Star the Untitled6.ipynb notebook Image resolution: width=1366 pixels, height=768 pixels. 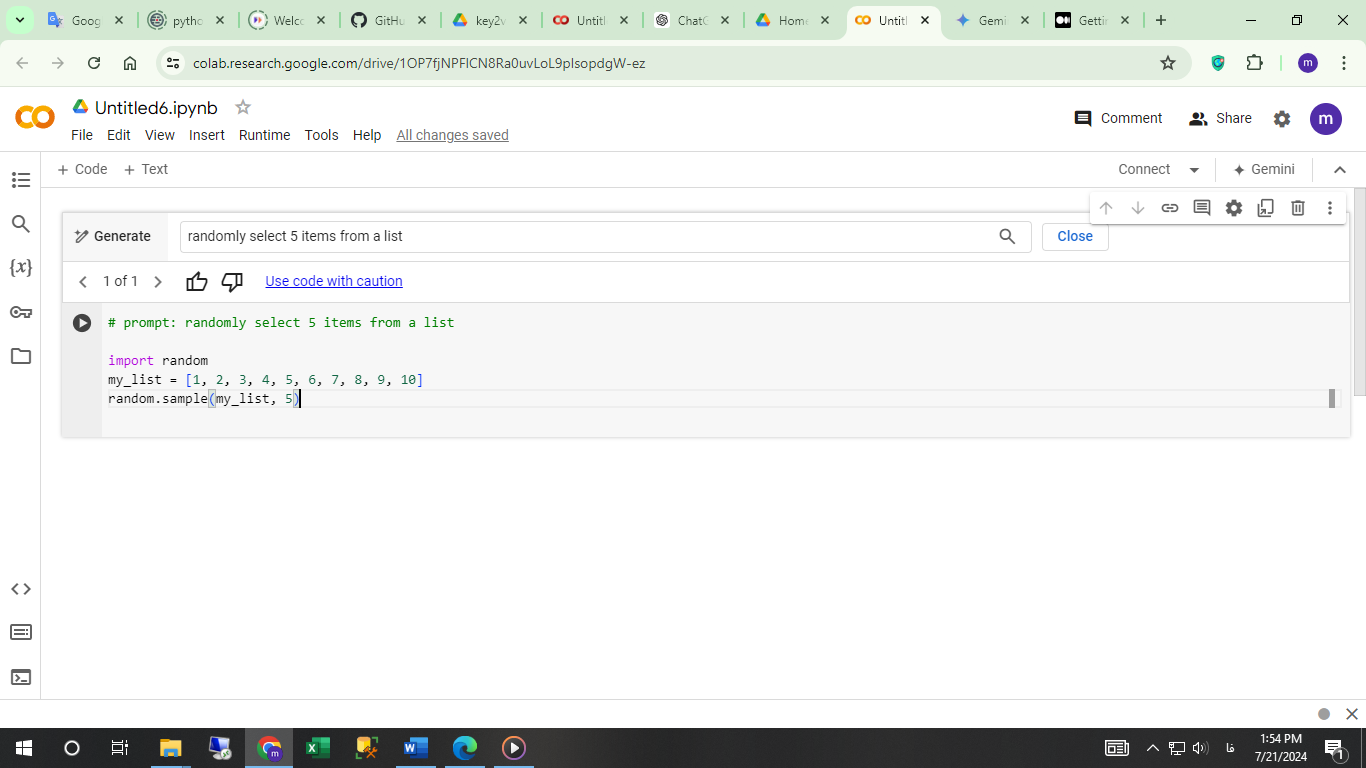242,107
